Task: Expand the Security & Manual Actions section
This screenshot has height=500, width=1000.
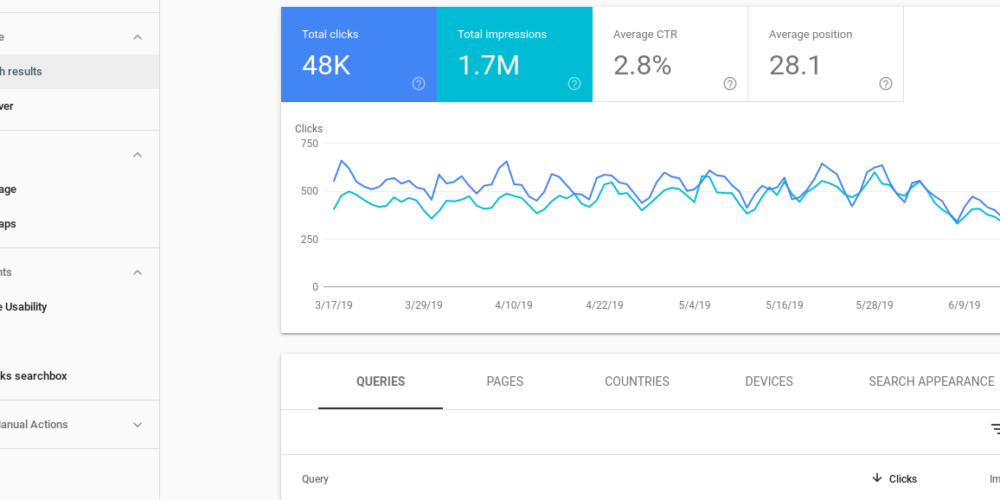Action: [138, 425]
